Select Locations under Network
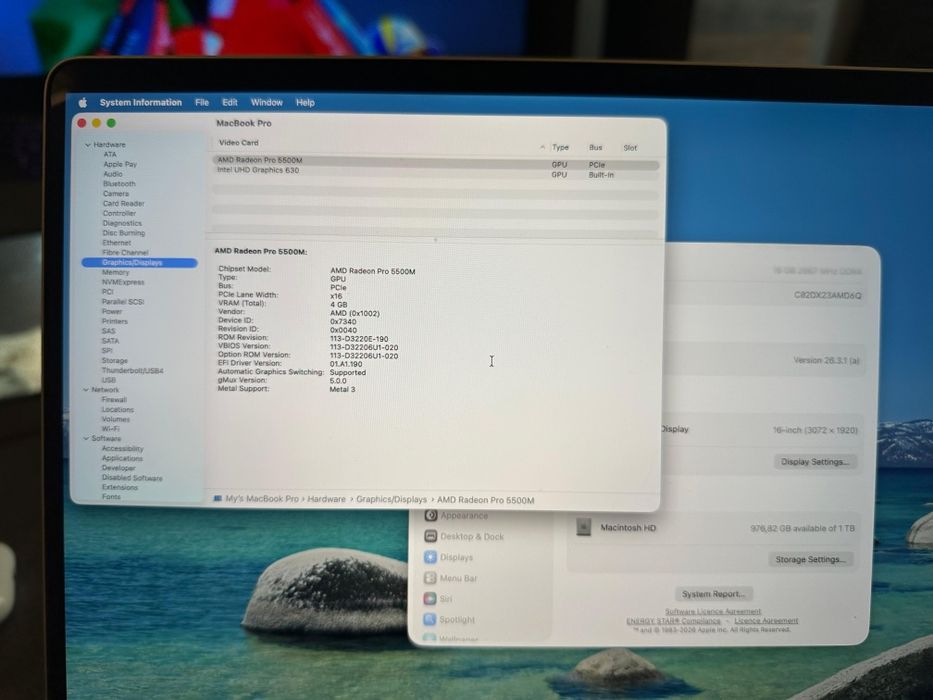 point(117,410)
